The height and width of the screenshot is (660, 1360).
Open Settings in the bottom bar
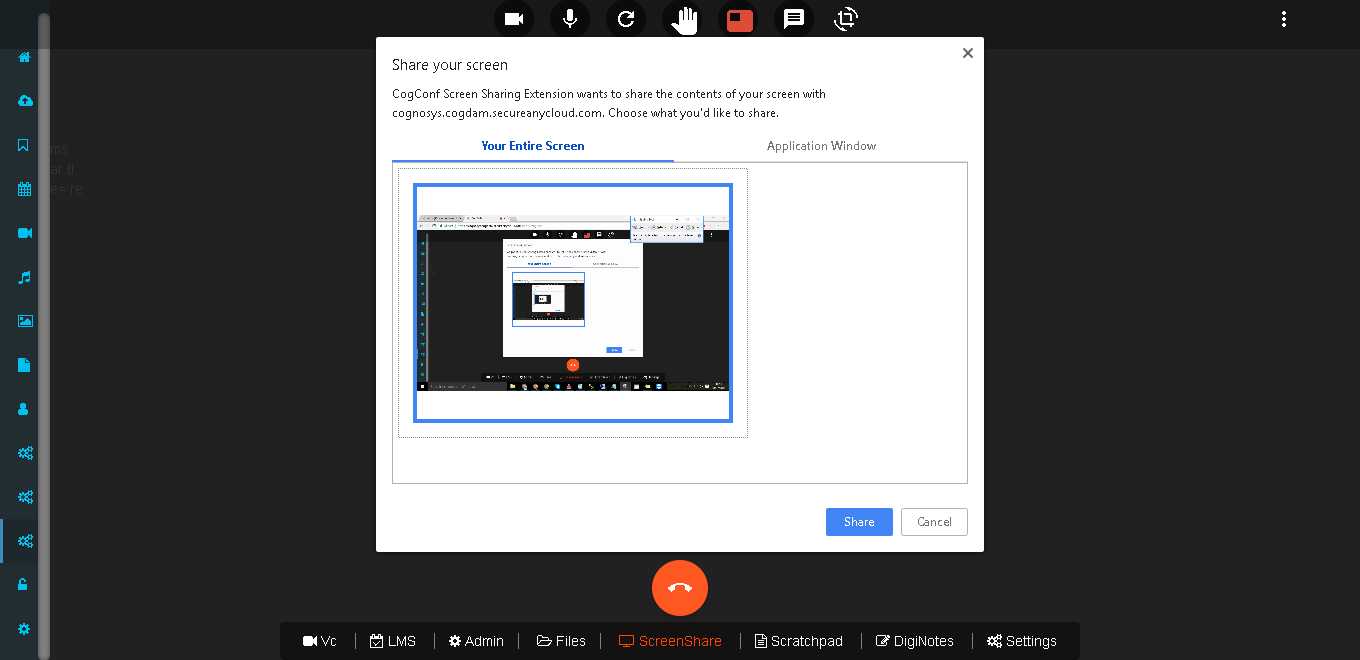tap(1021, 641)
